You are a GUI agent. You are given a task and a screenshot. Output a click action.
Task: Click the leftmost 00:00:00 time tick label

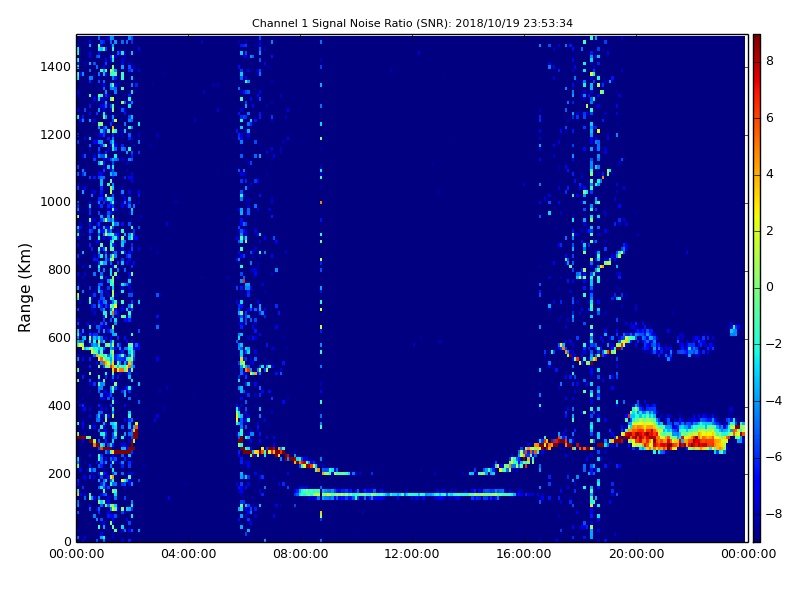click(x=77, y=554)
